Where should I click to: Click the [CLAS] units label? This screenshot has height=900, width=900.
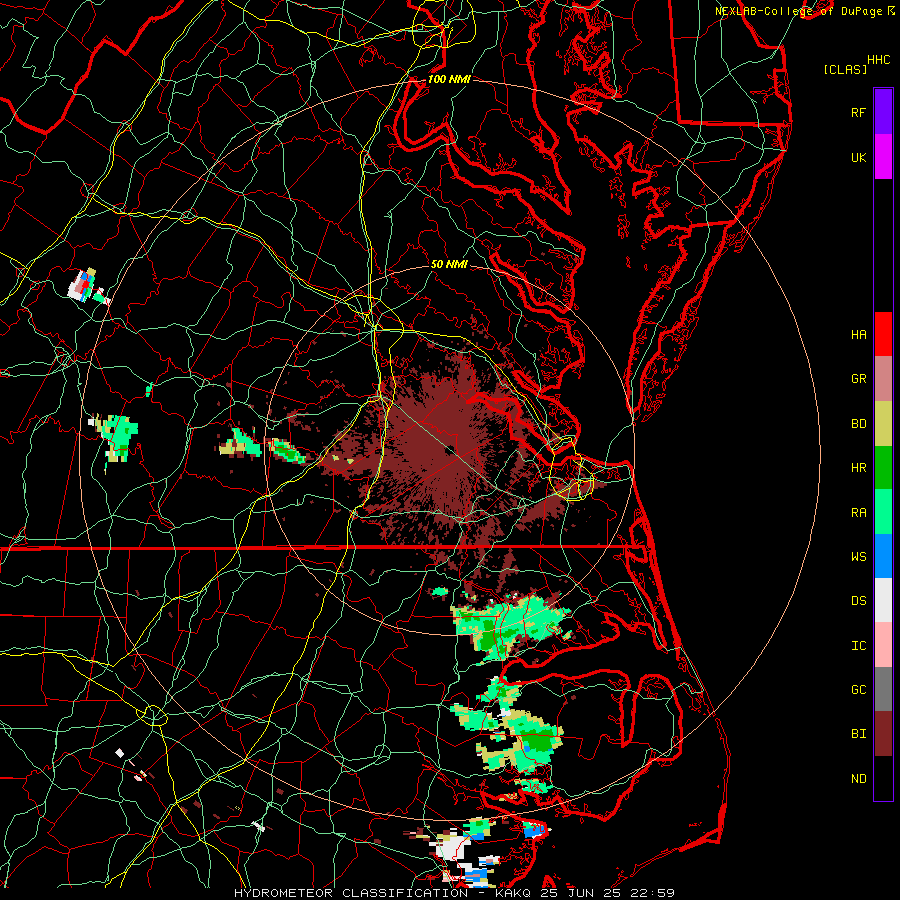click(x=845, y=69)
